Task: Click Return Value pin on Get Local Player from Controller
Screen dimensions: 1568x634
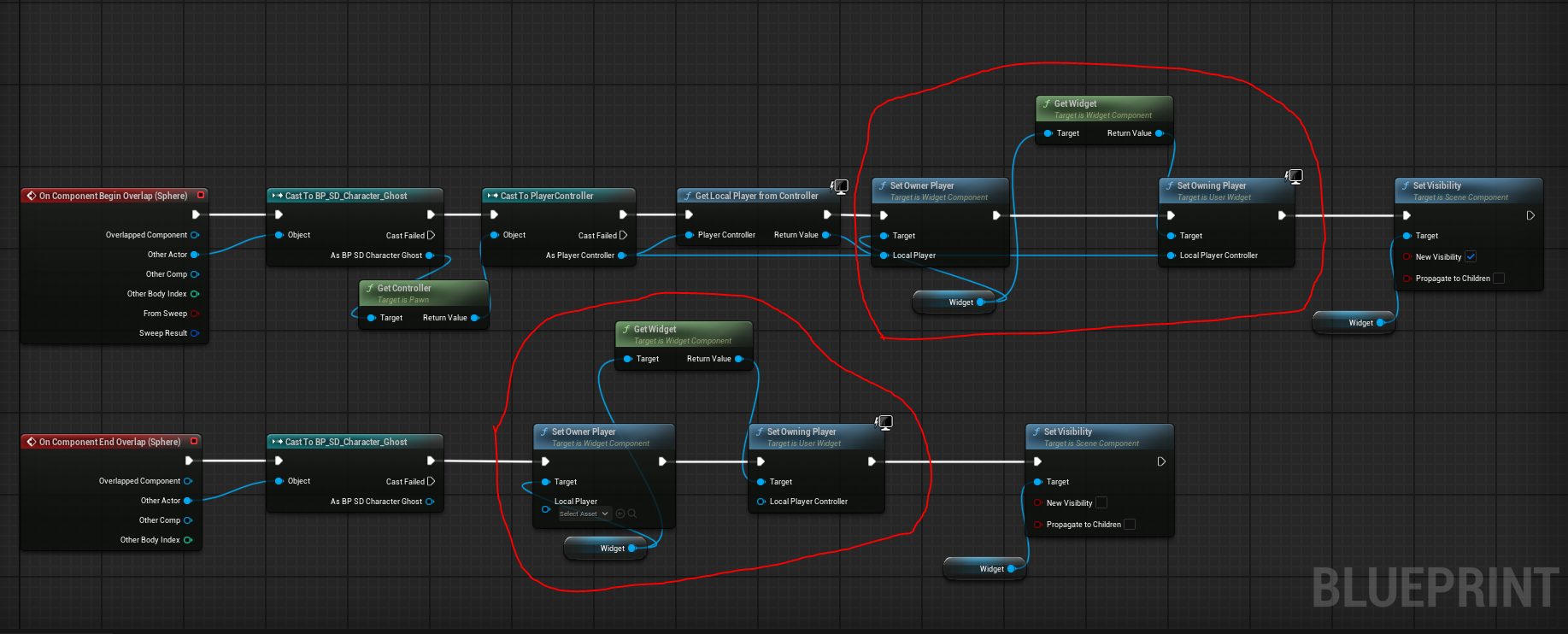Action: [x=826, y=235]
